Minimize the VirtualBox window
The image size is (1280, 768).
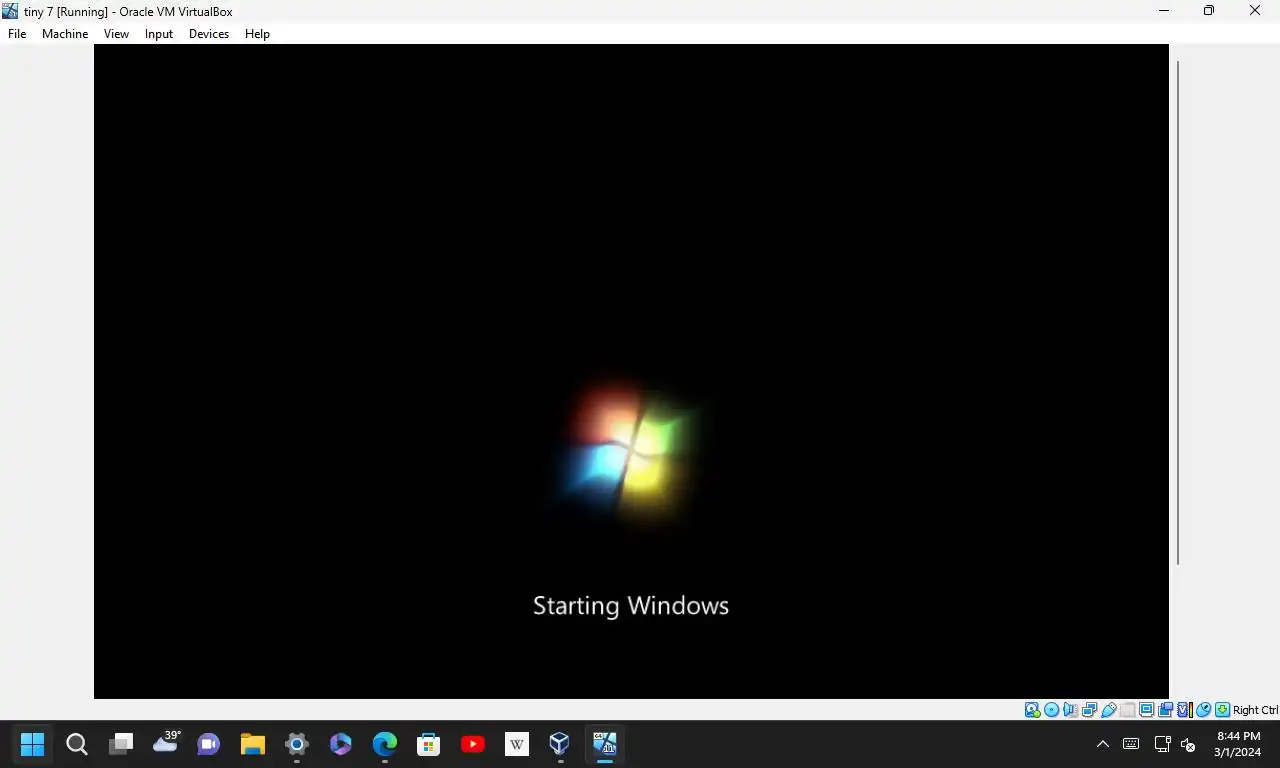coord(1164,11)
